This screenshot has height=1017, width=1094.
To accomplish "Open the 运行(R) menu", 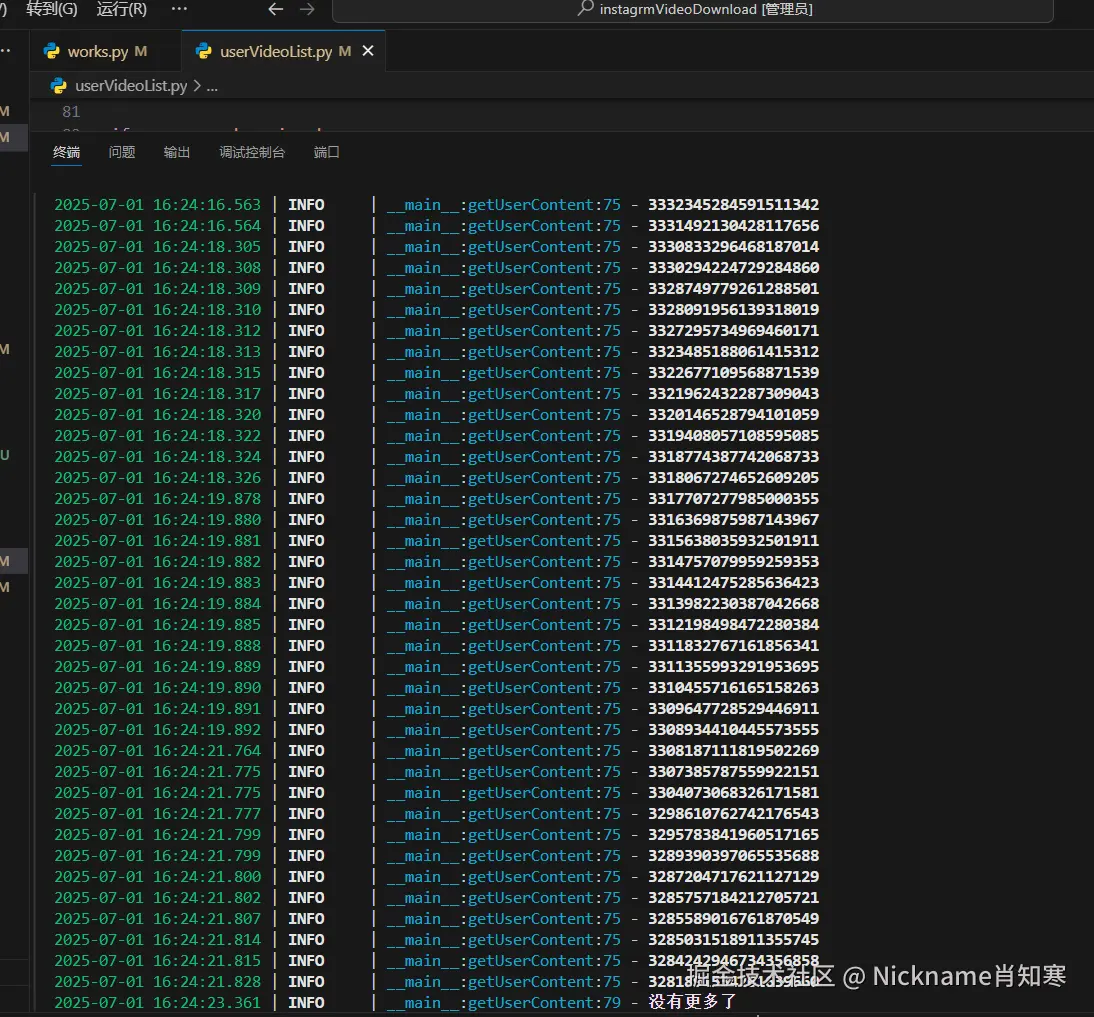I will 122,9.
